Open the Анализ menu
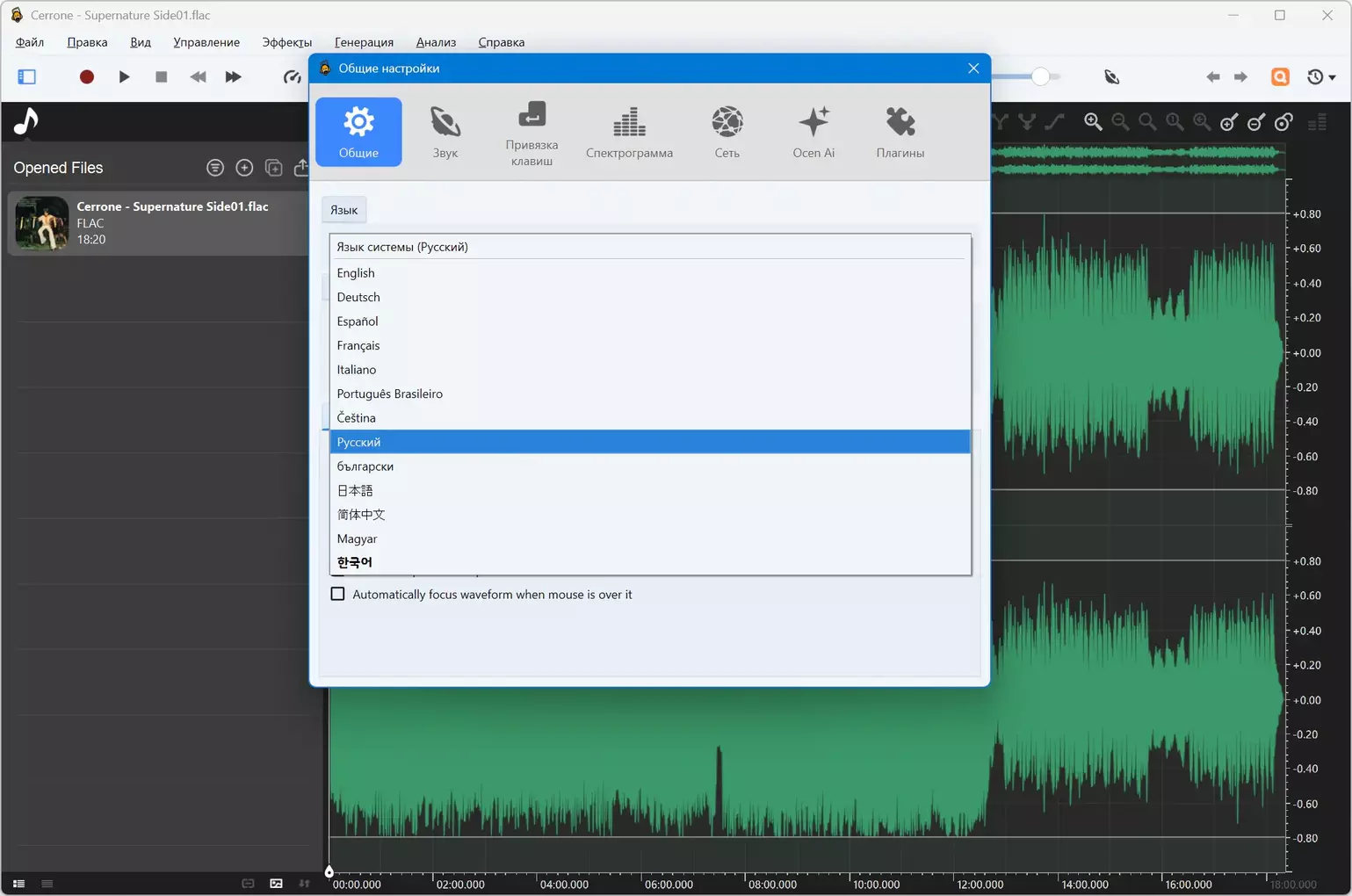Screen dimensions: 1352x896 (436, 42)
